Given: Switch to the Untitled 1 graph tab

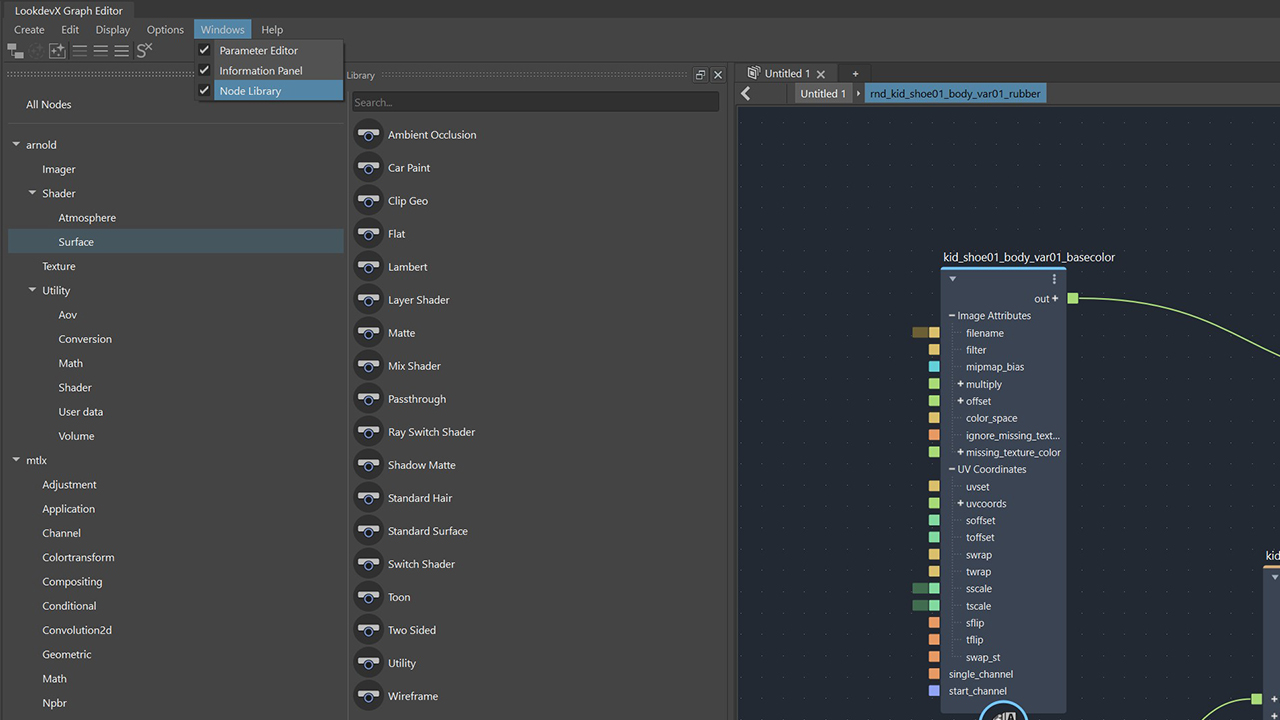Looking at the screenshot, I should coord(787,73).
